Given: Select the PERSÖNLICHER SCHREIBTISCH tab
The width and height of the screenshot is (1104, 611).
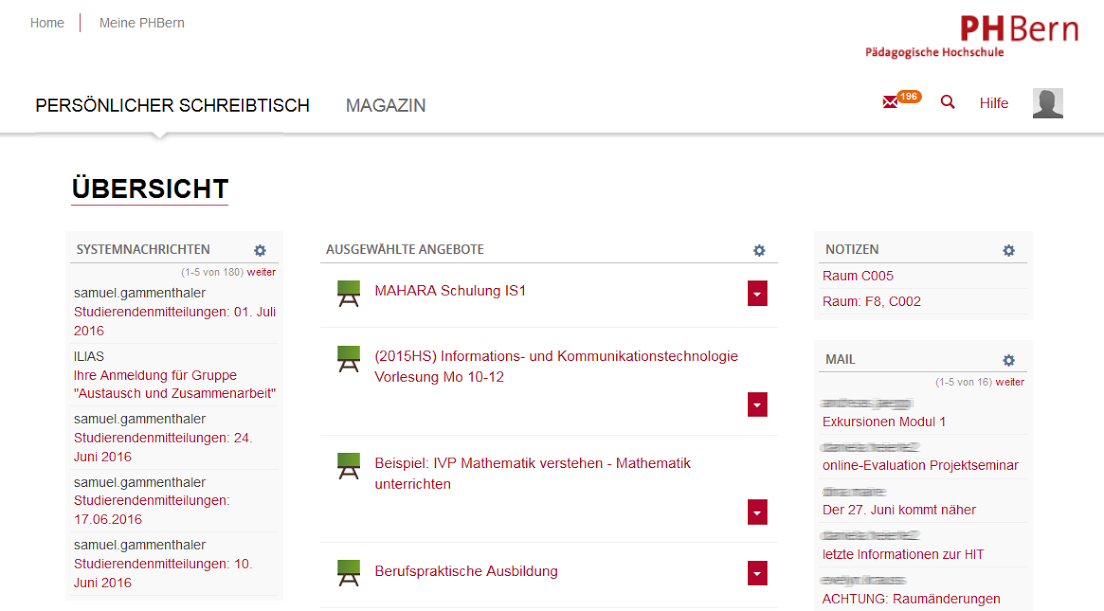Looking at the screenshot, I should 172,105.
